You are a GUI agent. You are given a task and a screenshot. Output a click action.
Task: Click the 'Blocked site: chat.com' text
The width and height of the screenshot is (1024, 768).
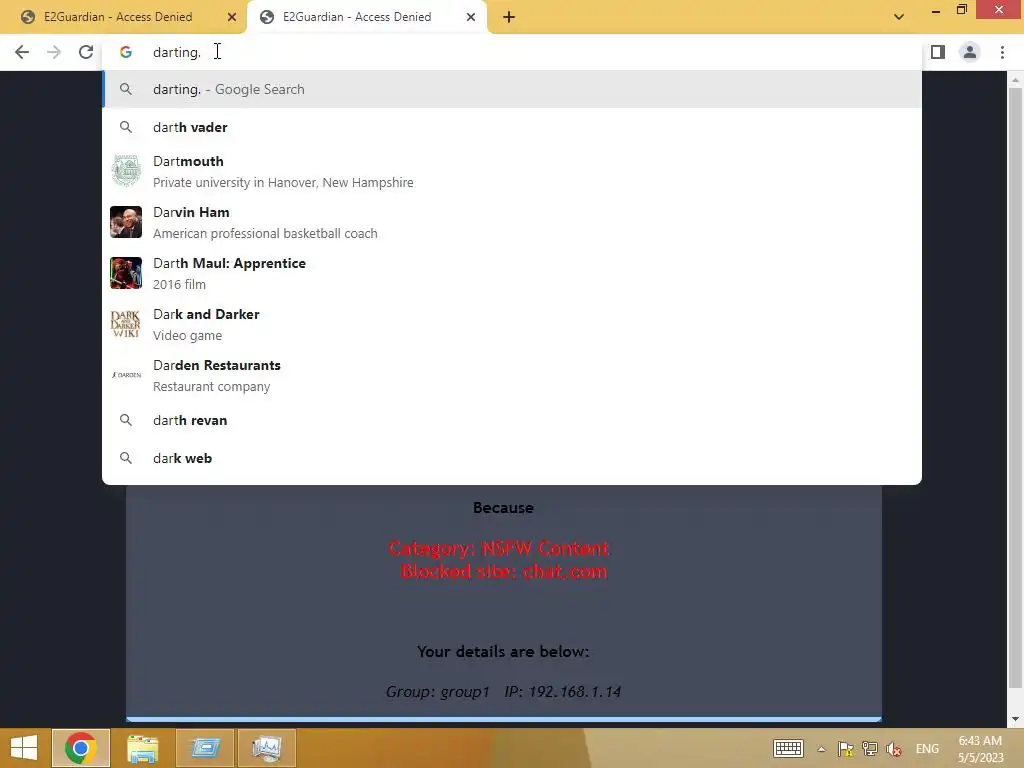tap(504, 572)
